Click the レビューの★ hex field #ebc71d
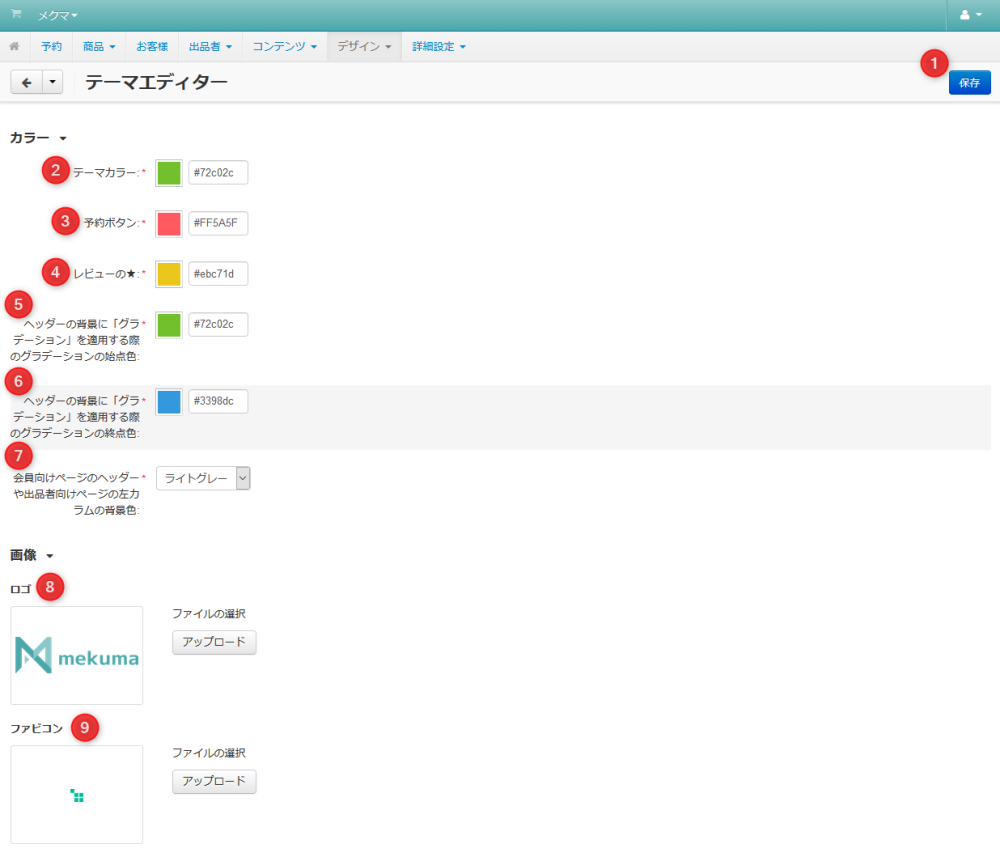The image size is (1000, 861). 218,274
